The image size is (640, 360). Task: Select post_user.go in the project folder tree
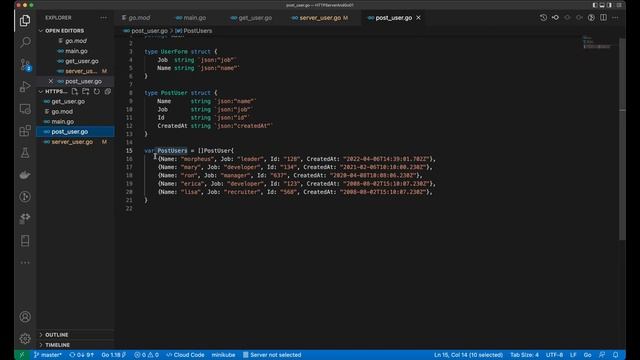(75, 131)
